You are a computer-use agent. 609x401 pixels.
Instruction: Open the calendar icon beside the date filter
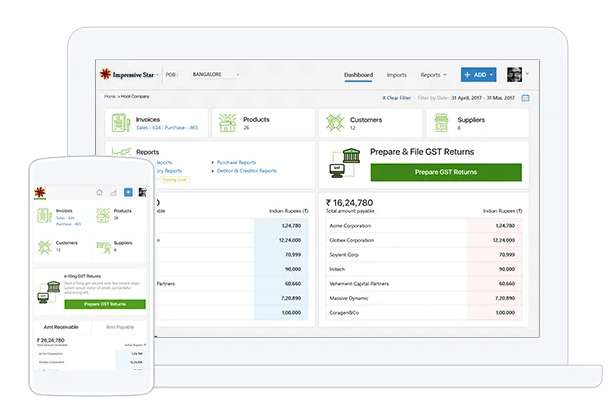pos(526,97)
